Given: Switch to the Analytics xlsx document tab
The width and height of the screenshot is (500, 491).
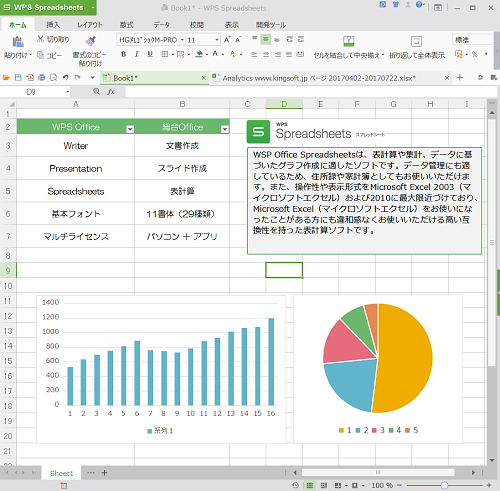Looking at the screenshot, I should [x=319, y=78].
